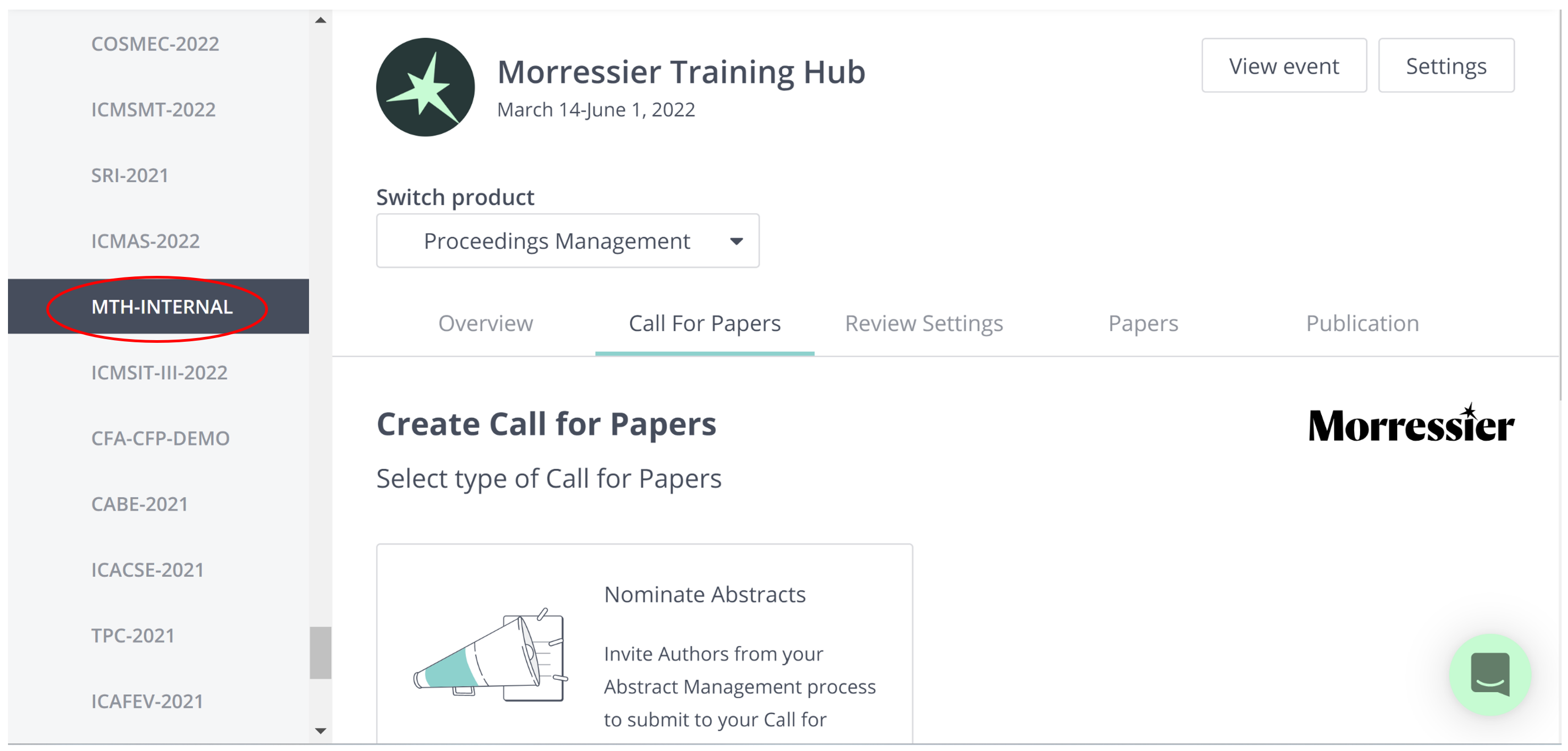The width and height of the screenshot is (1568, 751).
Task: Click the dropdown caret in Switch product
Action: (x=736, y=242)
